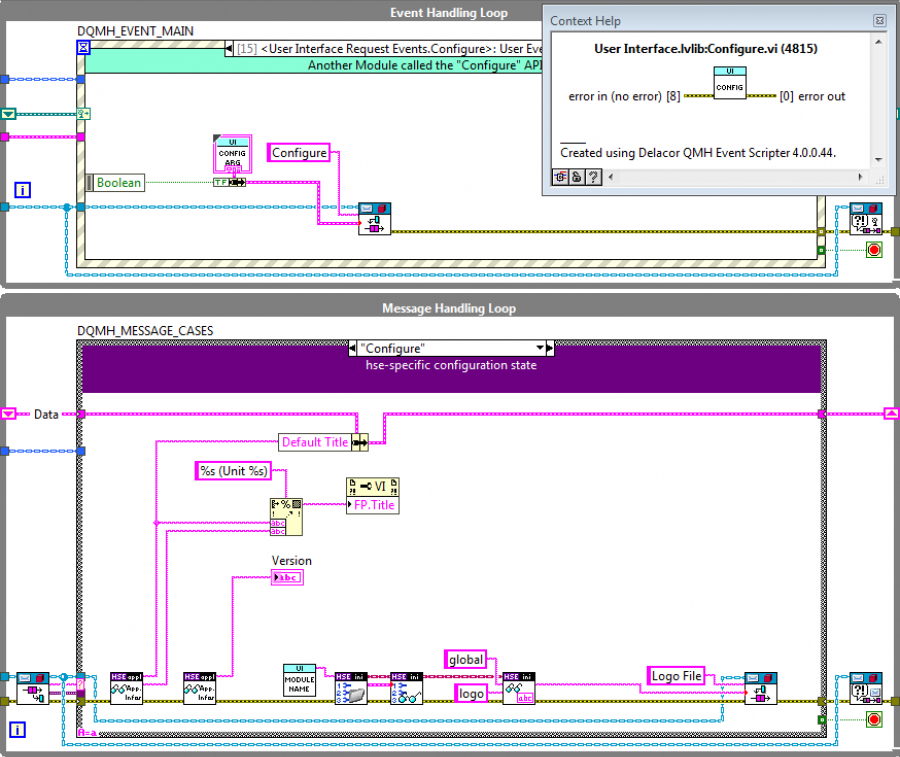The image size is (900, 757).
Task: Click the Data shift register right terminal
Action: [x=891, y=413]
